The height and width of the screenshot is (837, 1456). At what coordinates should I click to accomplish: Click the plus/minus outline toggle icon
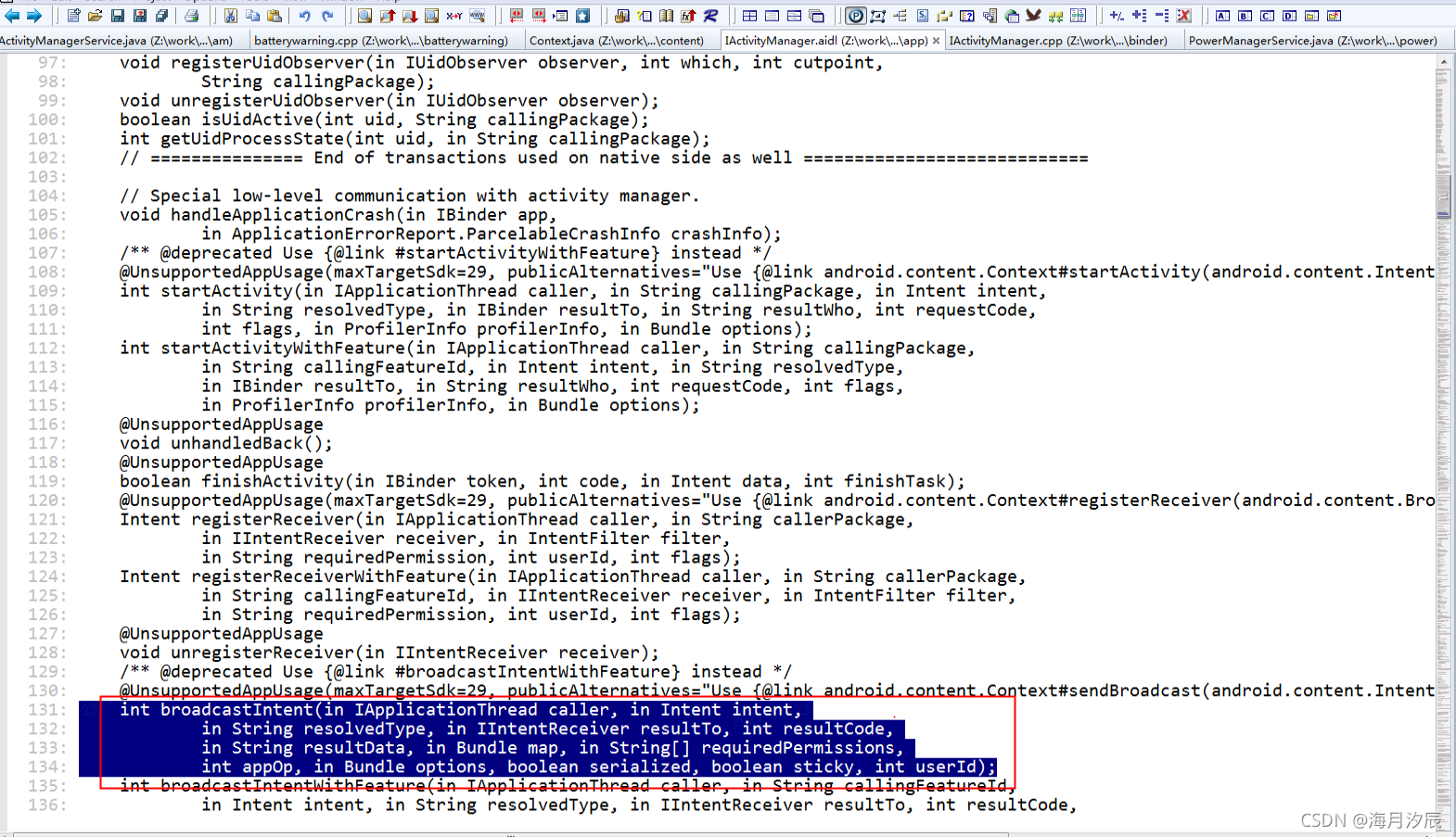(1117, 16)
